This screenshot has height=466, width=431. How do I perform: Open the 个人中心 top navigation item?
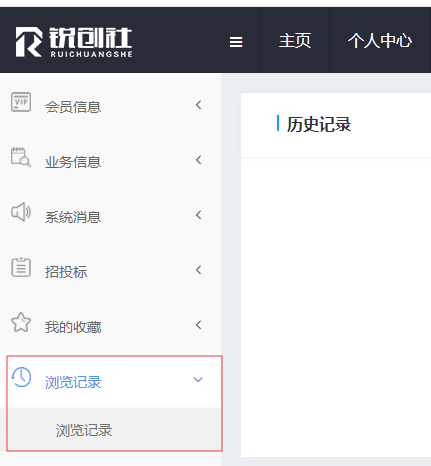click(x=380, y=41)
